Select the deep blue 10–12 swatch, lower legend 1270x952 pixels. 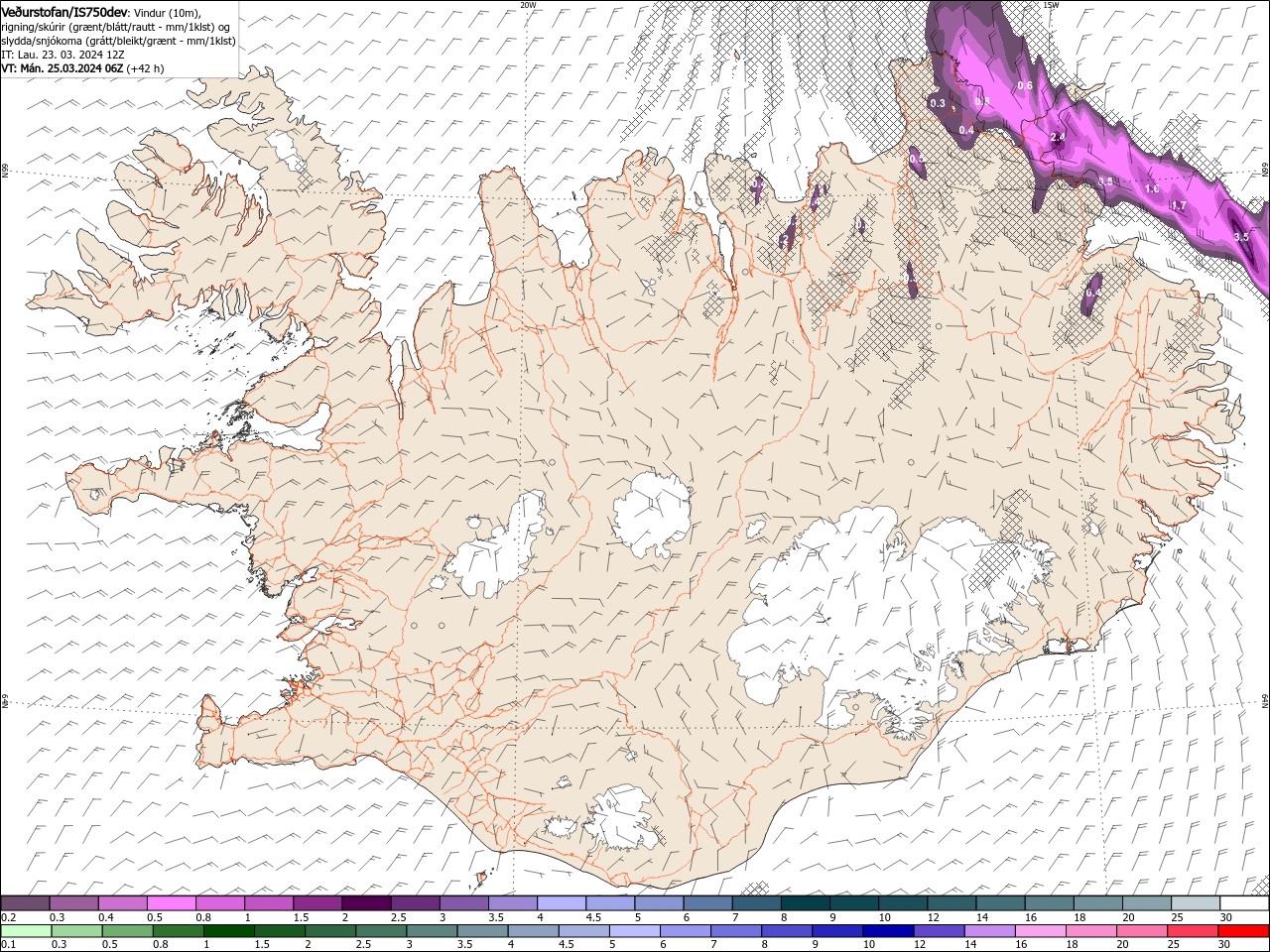coord(887,931)
